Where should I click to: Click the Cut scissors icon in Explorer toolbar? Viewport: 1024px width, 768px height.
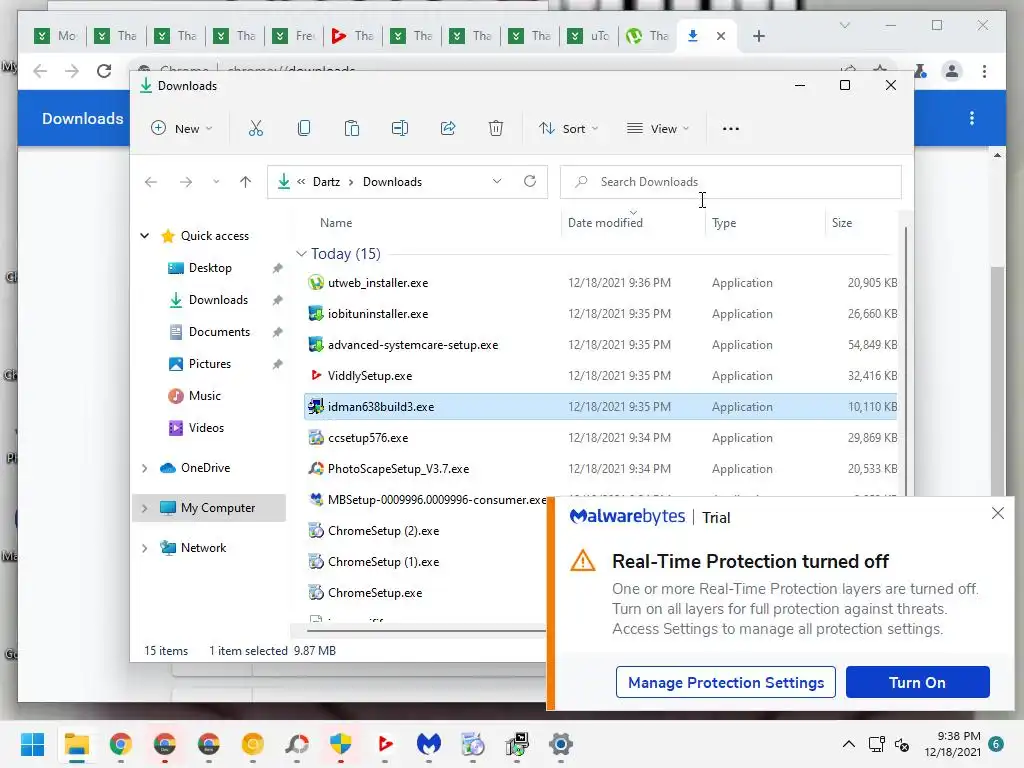click(x=255, y=129)
